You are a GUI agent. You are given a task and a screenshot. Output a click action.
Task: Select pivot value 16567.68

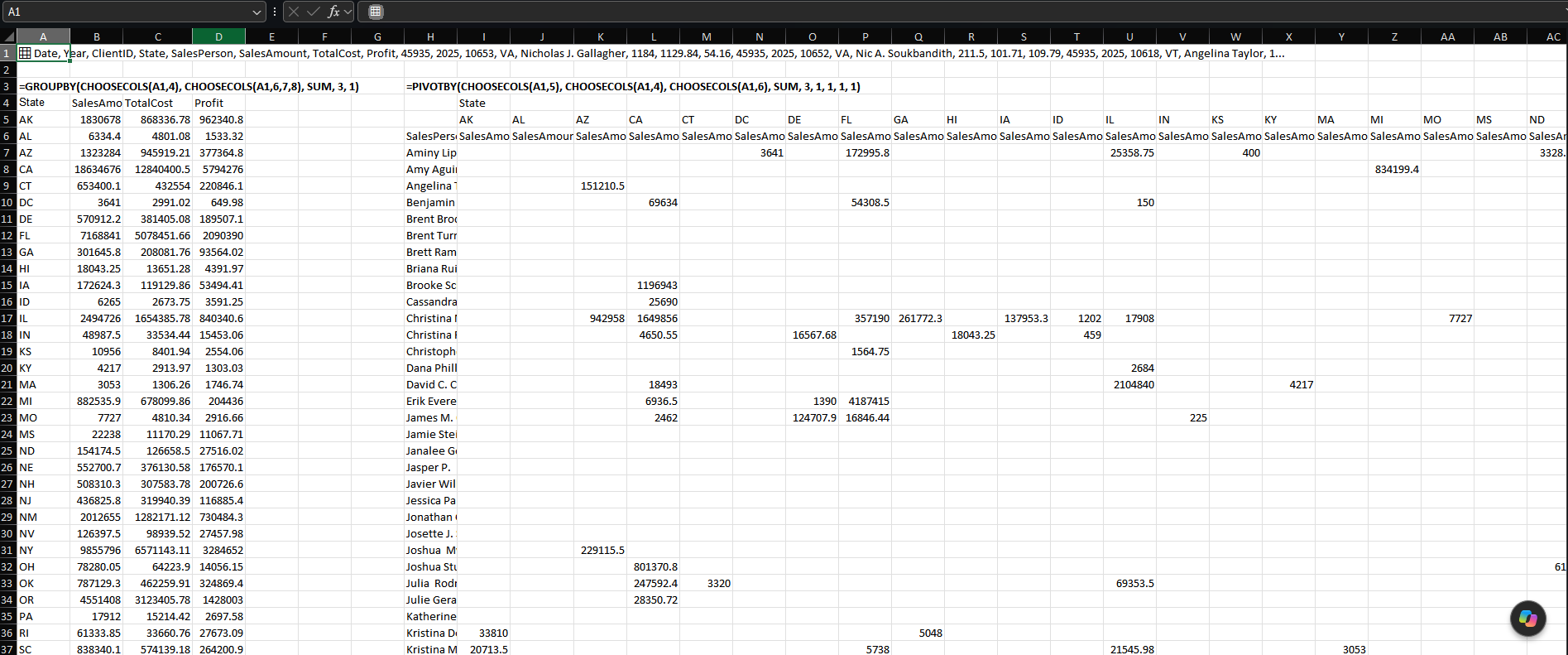812,335
